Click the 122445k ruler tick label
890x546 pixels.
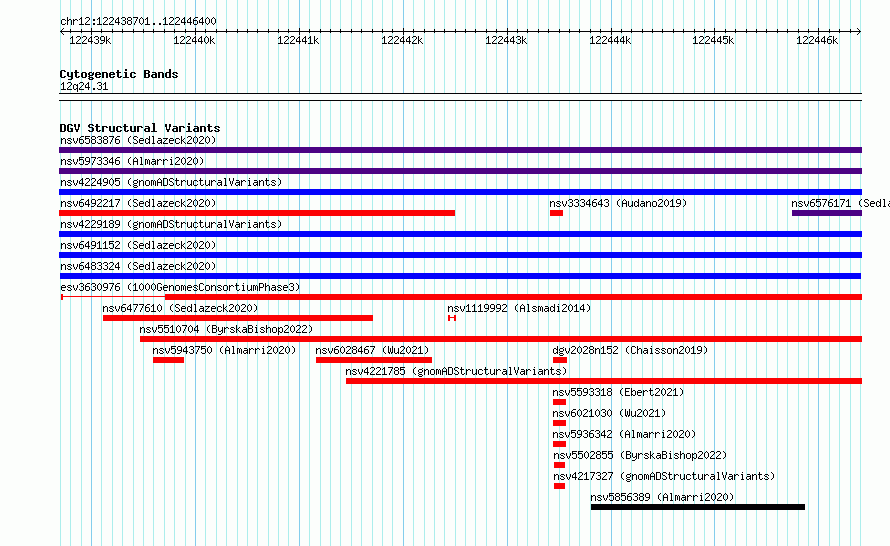pyautogui.click(x=713, y=40)
